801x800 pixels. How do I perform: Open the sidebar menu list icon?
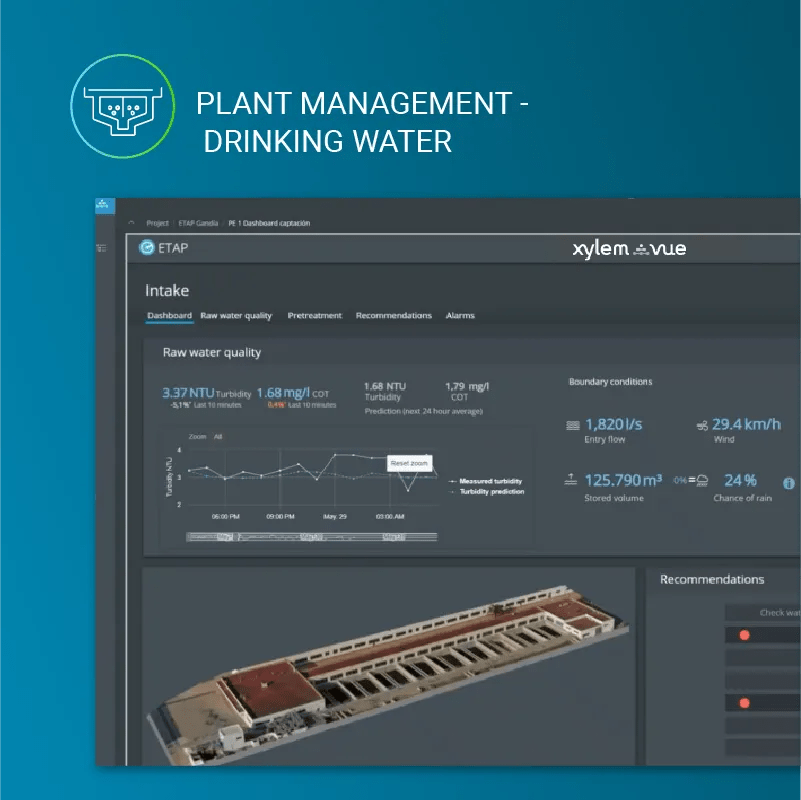[x=102, y=248]
